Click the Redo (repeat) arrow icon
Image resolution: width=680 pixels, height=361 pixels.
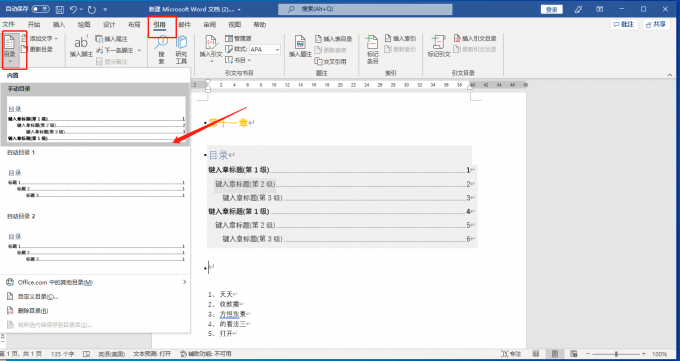coord(92,9)
